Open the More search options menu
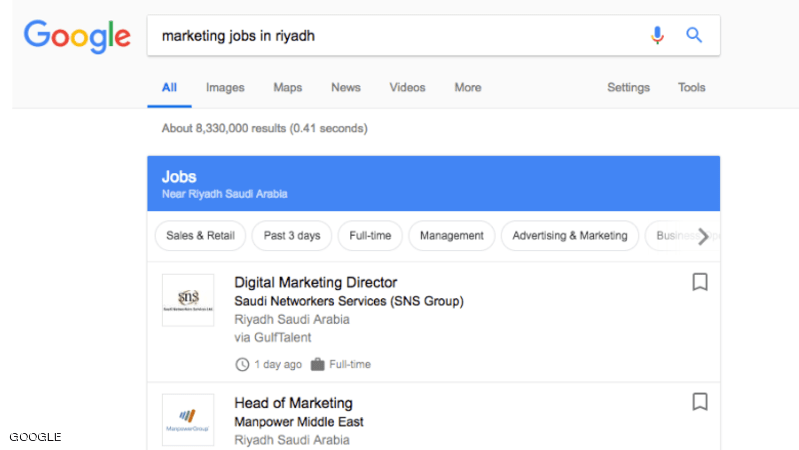The height and width of the screenshot is (450, 799). 467,88
